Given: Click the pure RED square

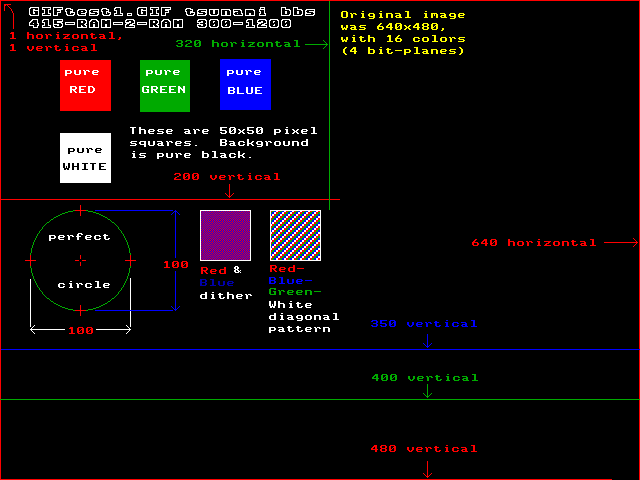Looking at the screenshot, I should point(85,85).
